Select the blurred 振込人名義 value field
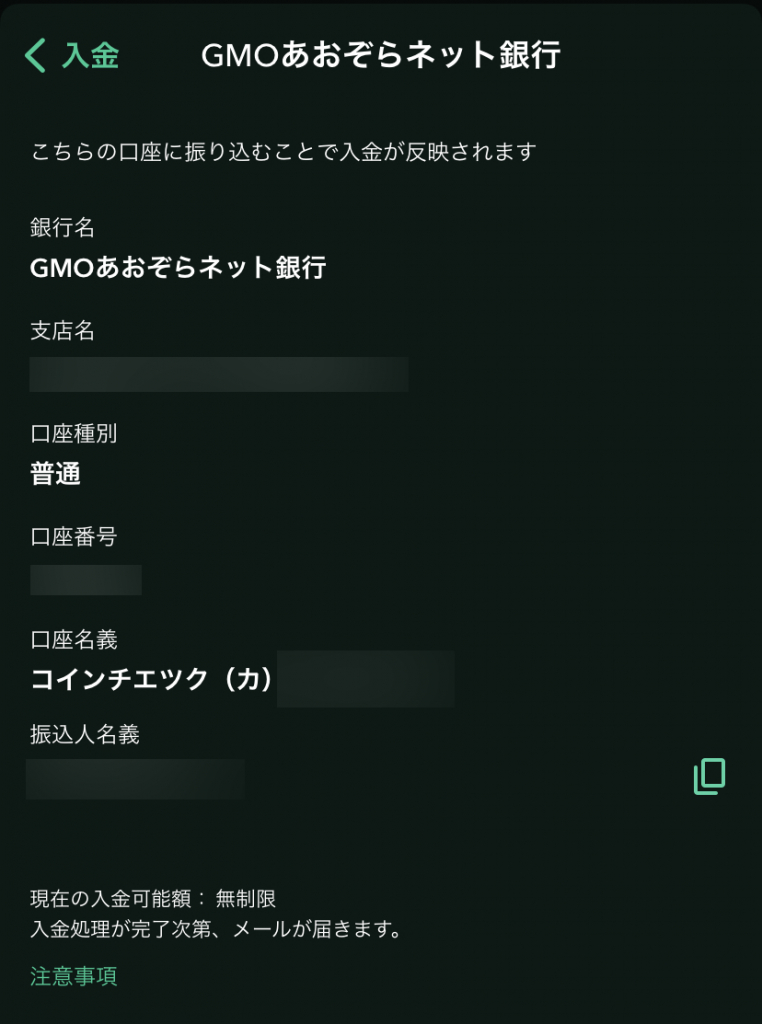Viewport: 762px width, 1024px height. [x=135, y=779]
